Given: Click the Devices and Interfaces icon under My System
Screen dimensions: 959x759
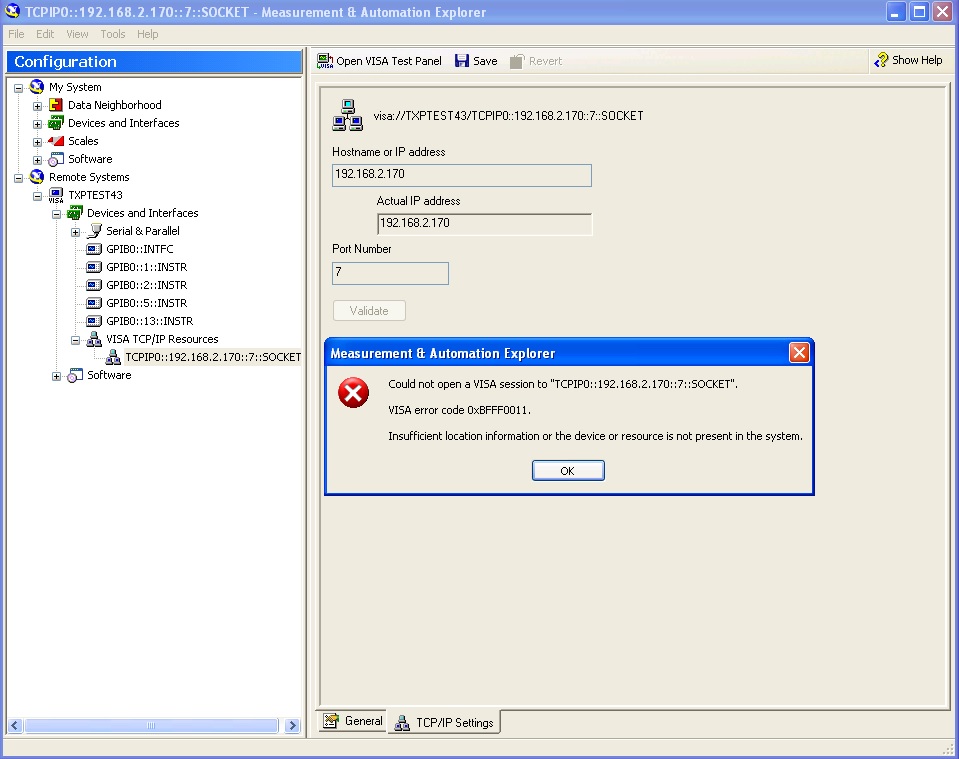Looking at the screenshot, I should pyautogui.click(x=56, y=123).
